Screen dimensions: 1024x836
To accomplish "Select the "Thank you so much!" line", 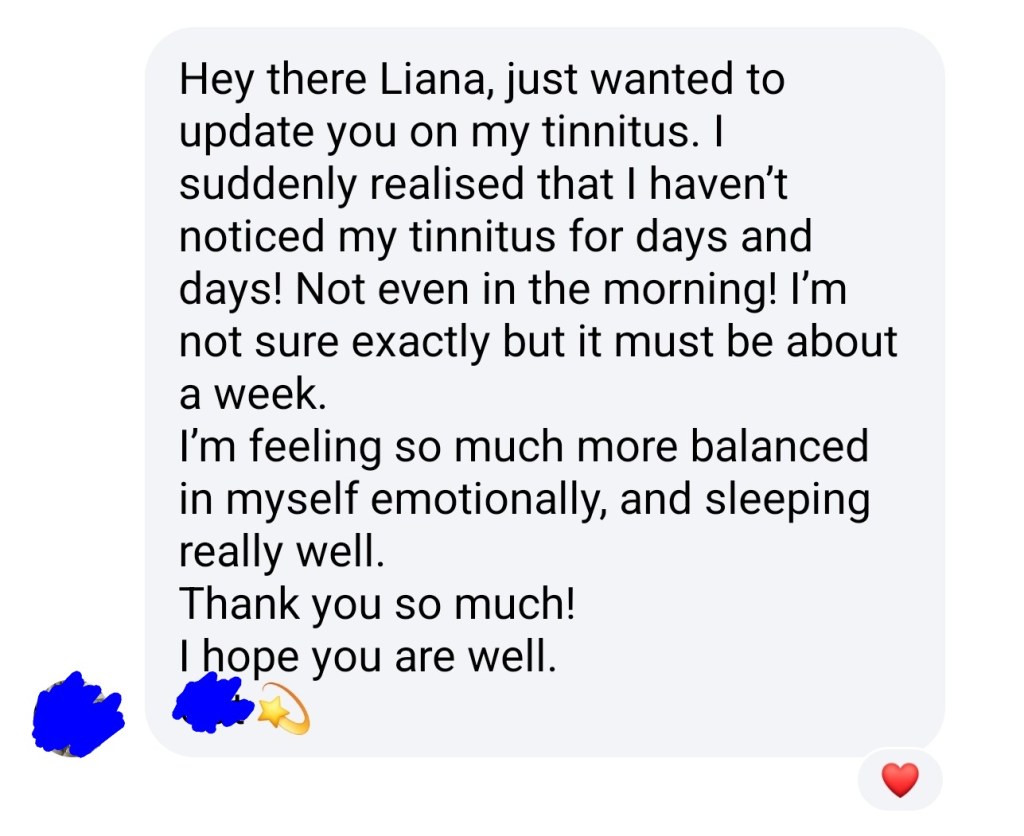I will [378, 605].
